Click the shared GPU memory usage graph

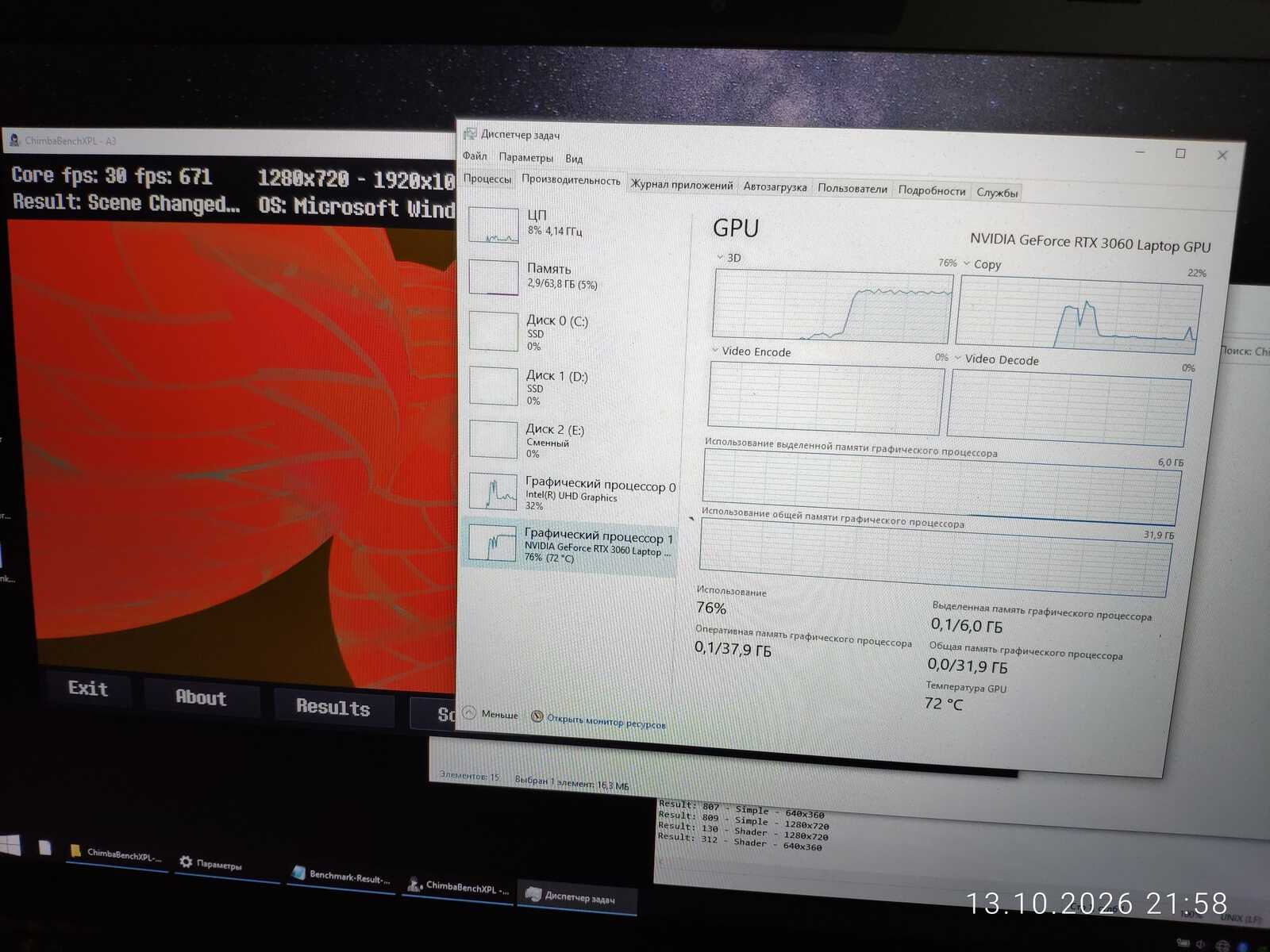pyautogui.click(x=935, y=557)
